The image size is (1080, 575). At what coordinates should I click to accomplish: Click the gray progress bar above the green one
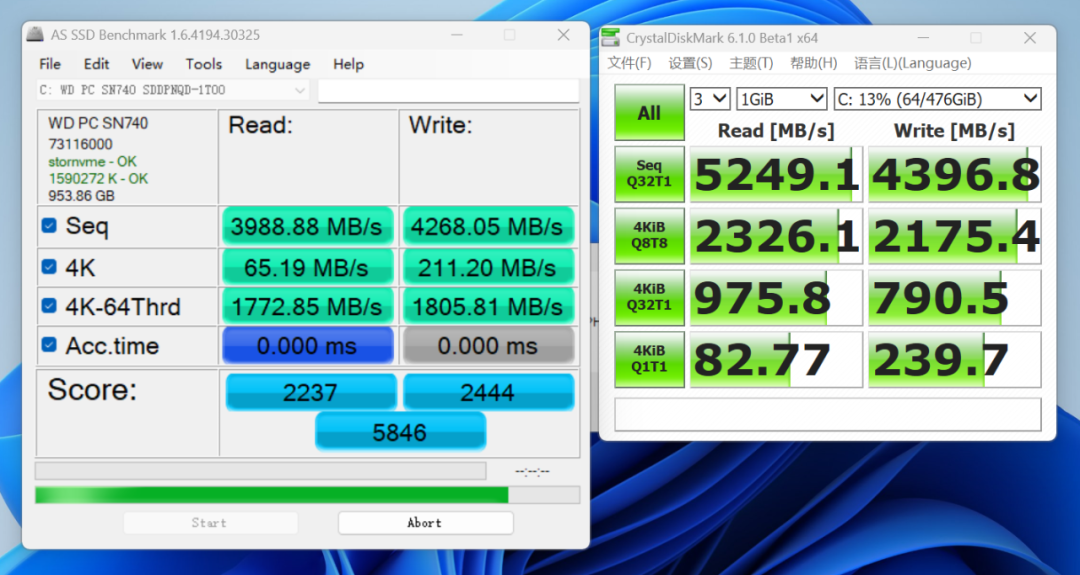pyautogui.click(x=260, y=471)
